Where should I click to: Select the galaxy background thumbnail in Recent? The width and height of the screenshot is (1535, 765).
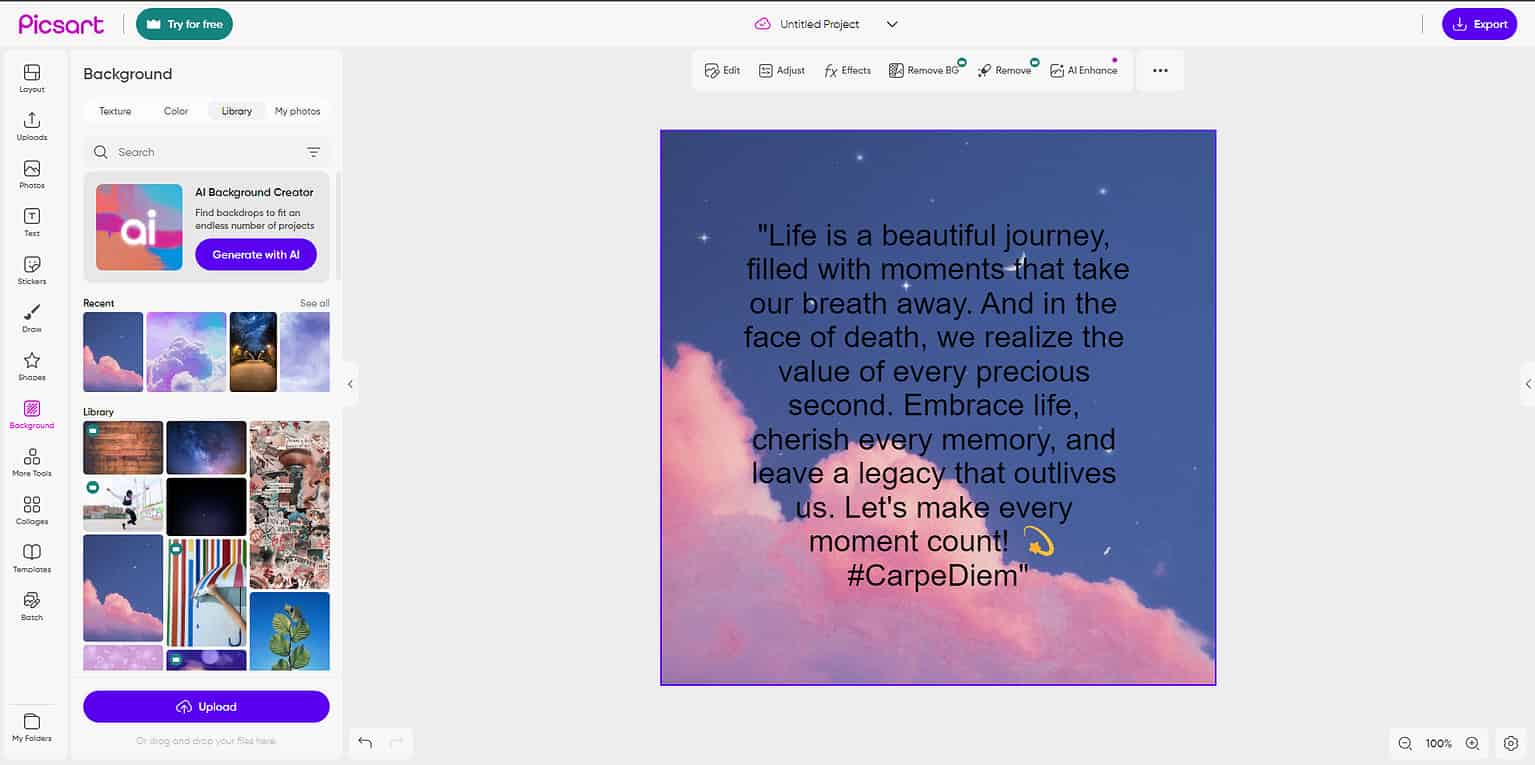pos(252,351)
